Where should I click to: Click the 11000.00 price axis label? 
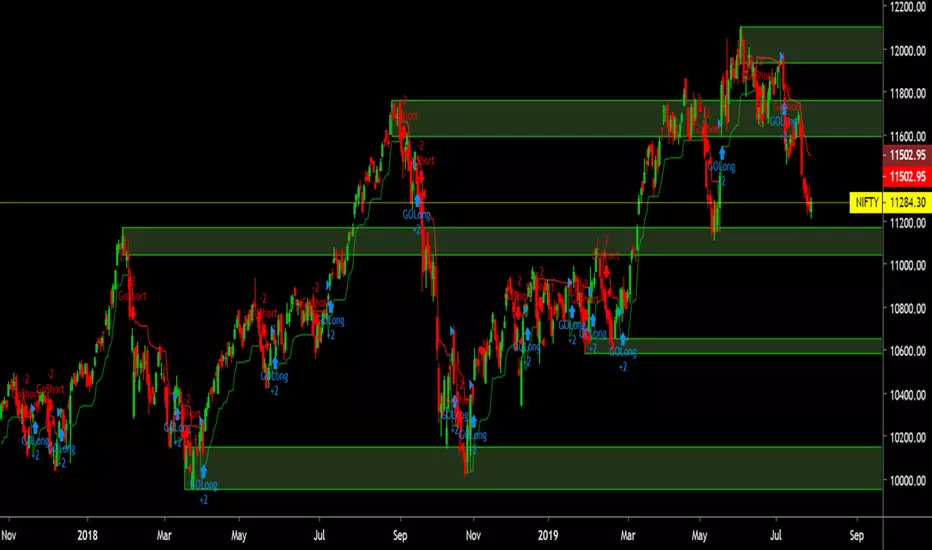point(908,266)
